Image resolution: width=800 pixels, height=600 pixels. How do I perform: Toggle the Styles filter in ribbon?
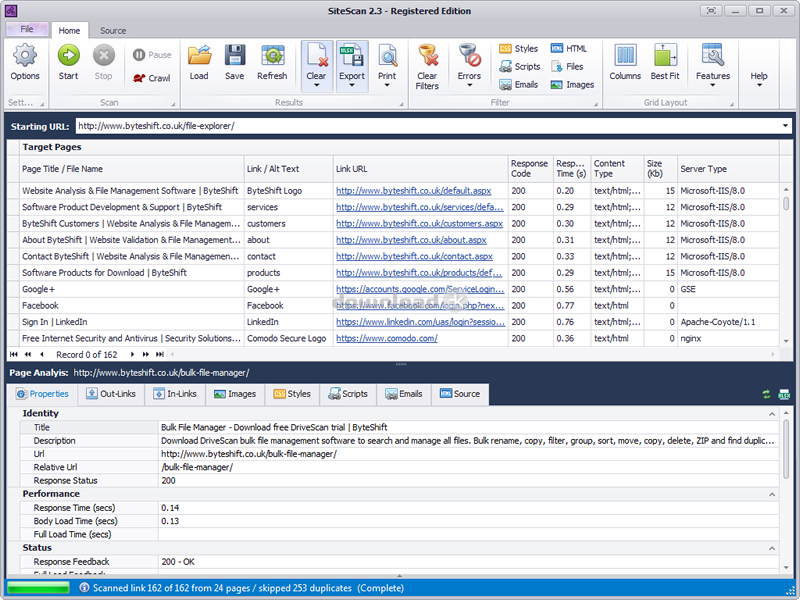pos(518,48)
